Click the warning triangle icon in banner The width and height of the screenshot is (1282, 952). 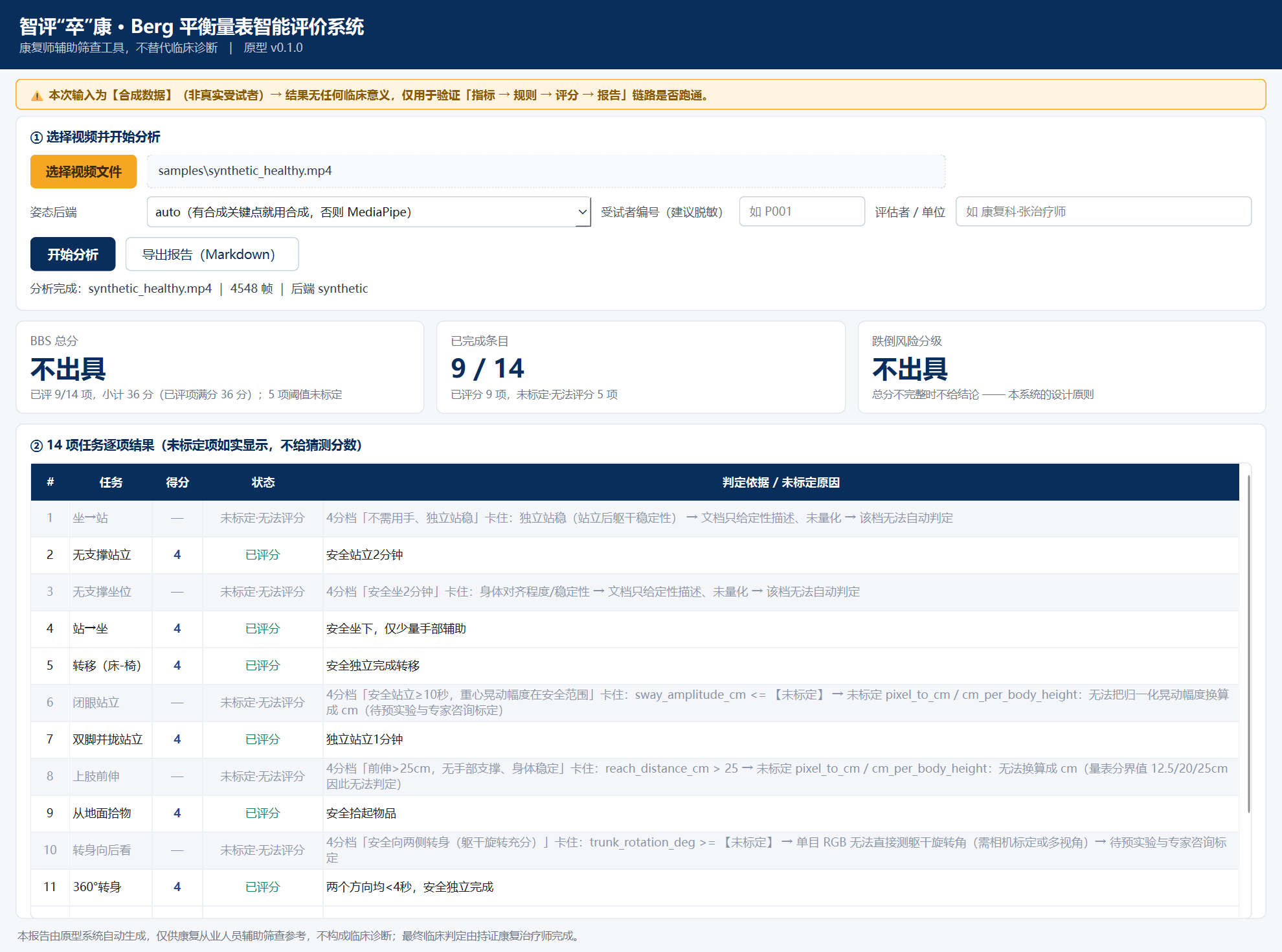[38, 96]
